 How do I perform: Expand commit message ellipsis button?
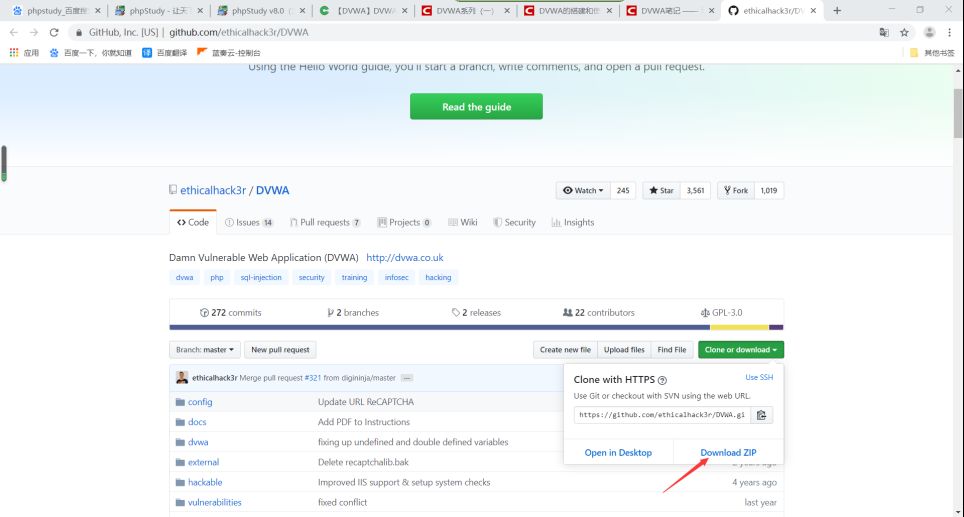click(x=407, y=378)
